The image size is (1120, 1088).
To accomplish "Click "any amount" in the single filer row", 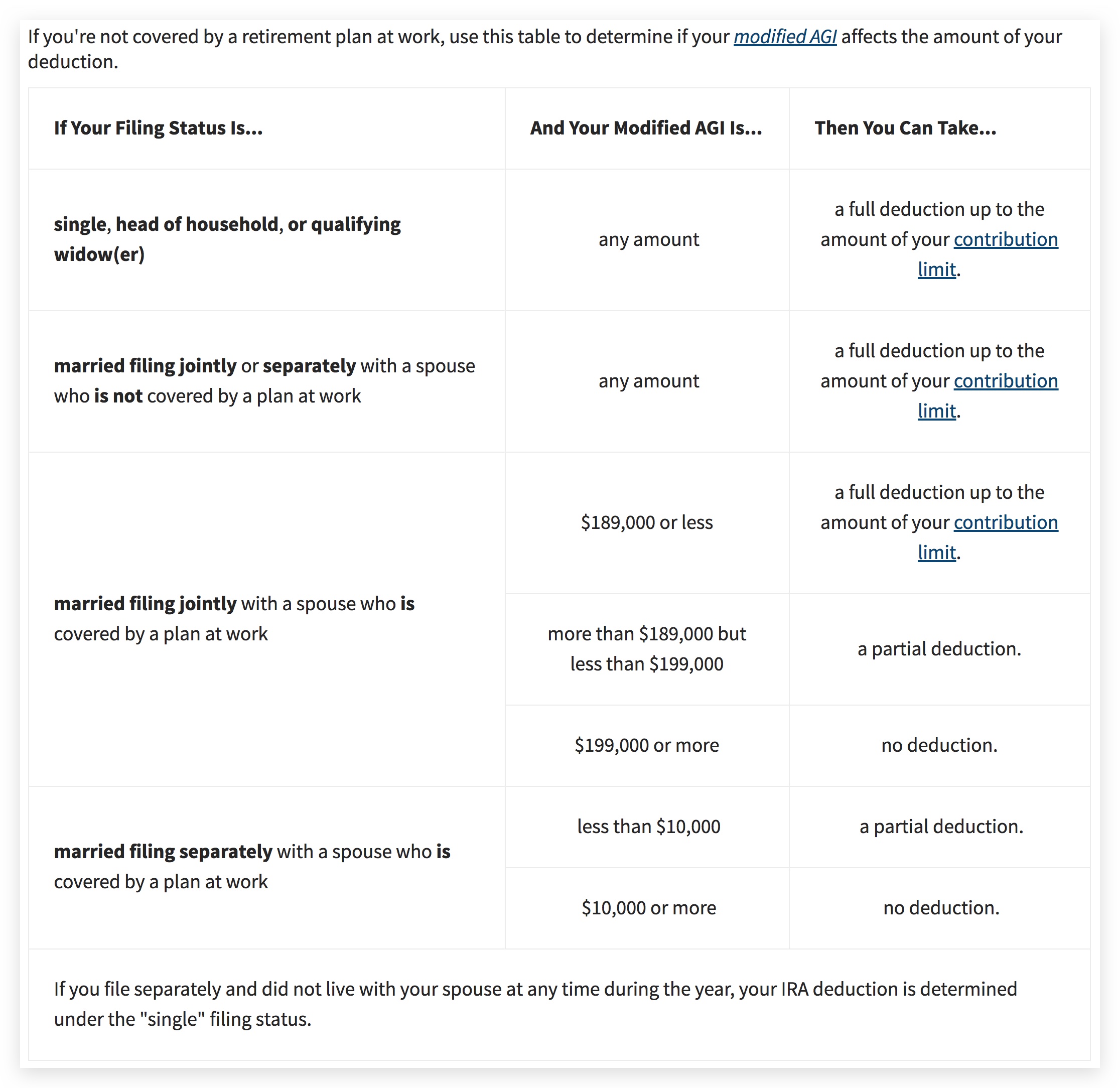I will click(649, 239).
